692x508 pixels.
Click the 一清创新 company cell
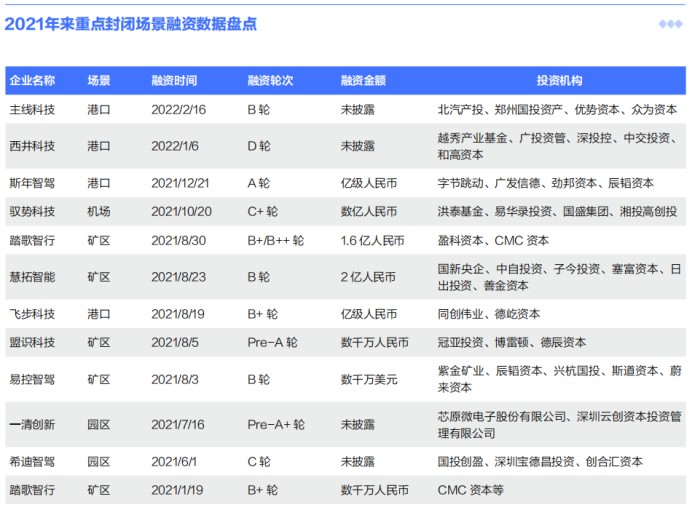32,425
